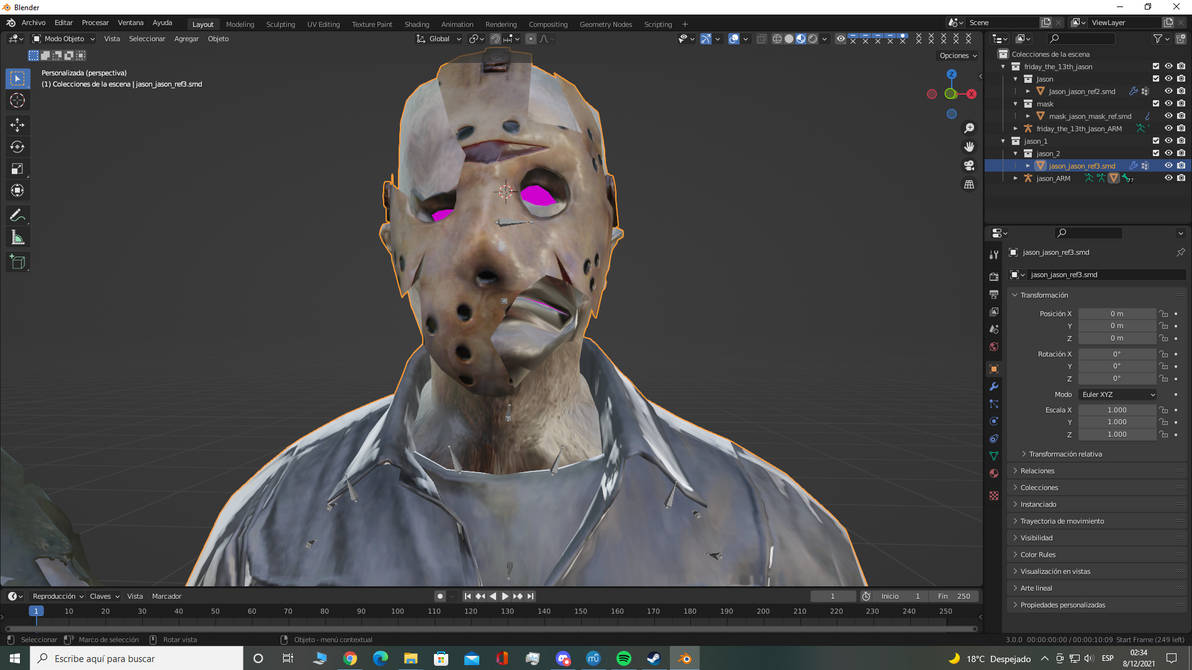Open Global transform orientation dropdown
Image resolution: width=1192 pixels, height=670 pixels.
click(439, 39)
